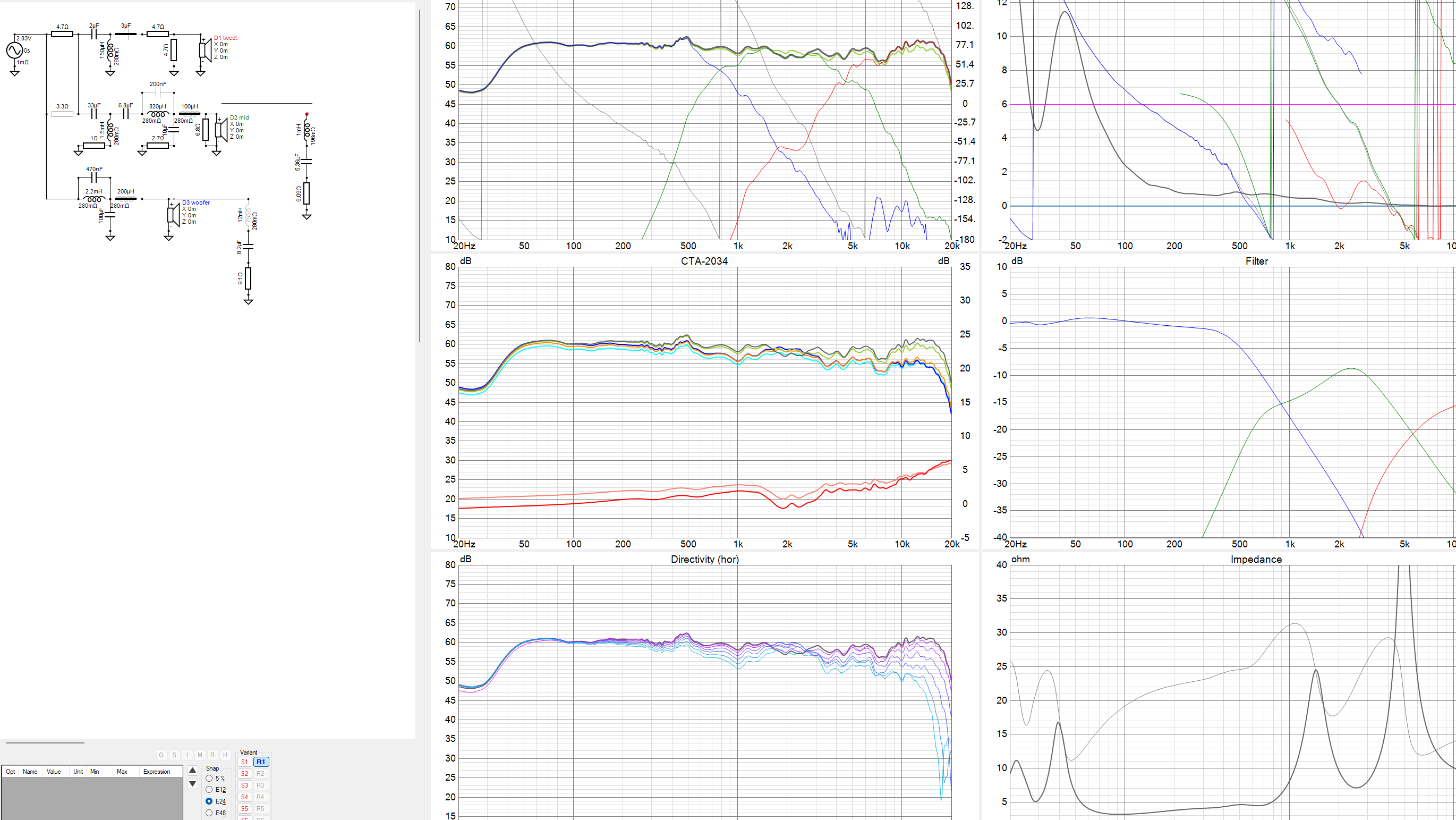Select the 2.2mH woofer inductor
Image resolution: width=1456 pixels, height=820 pixels.
(94, 199)
